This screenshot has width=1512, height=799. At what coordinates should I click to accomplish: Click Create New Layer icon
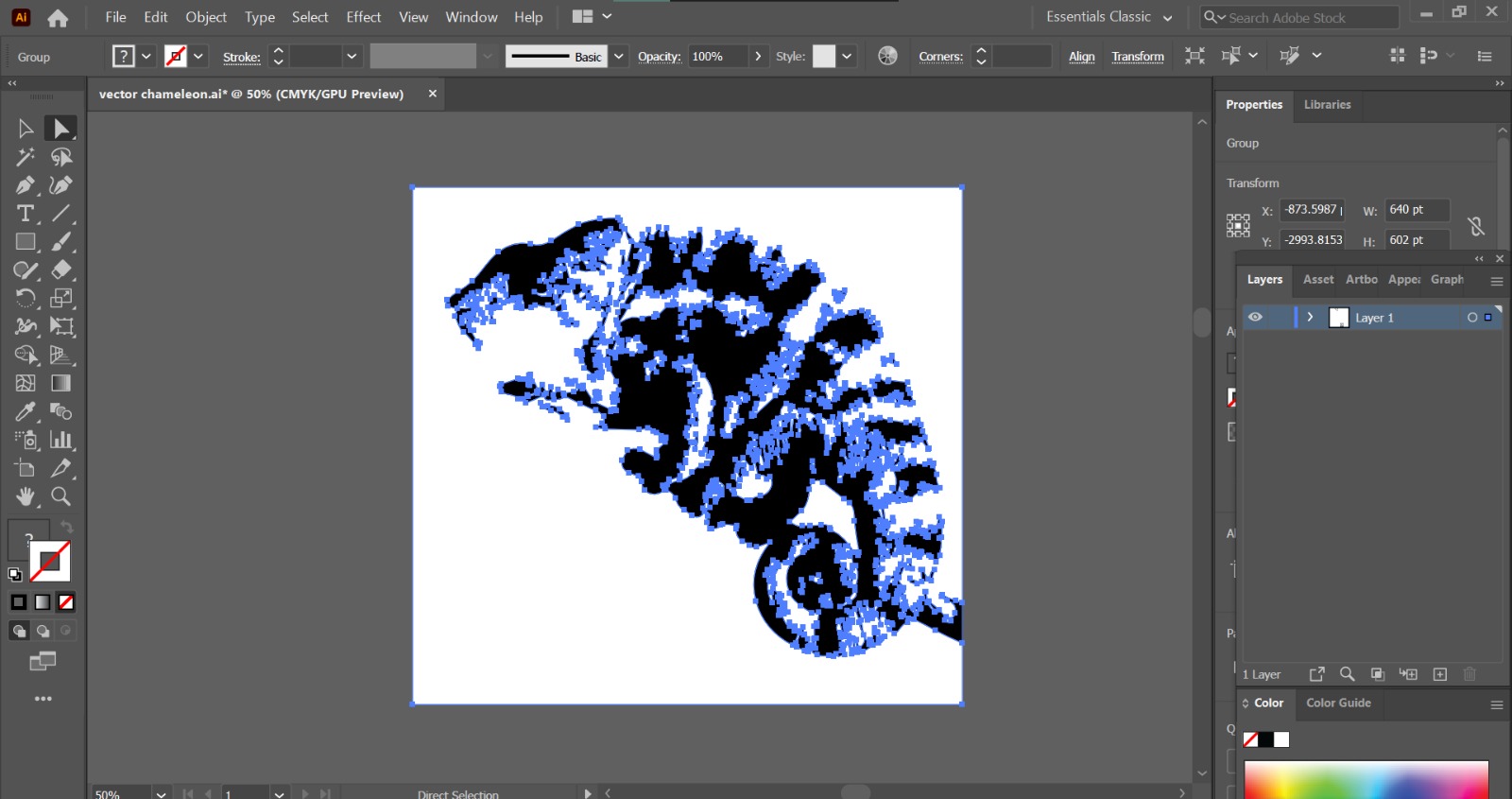click(1440, 674)
